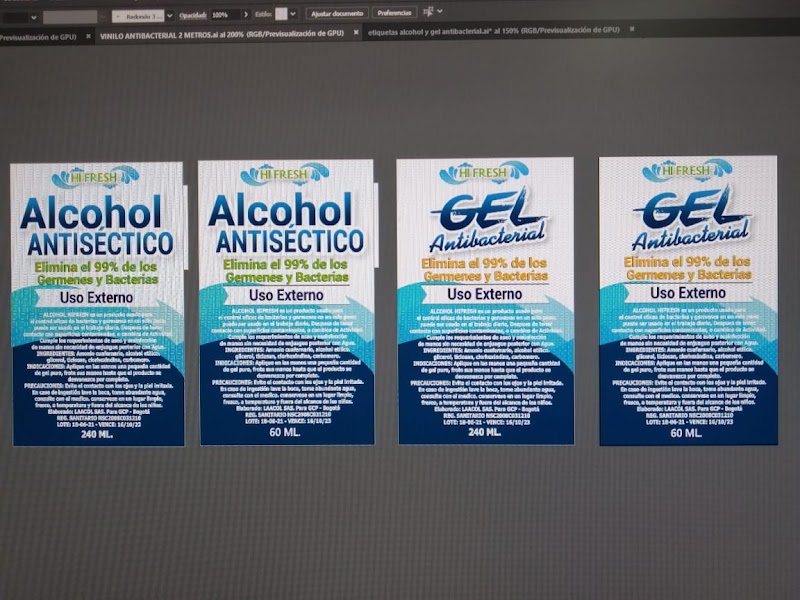The image size is (800, 600).
Task: Click 'Alcohol' title on the first label
Action: [91, 213]
